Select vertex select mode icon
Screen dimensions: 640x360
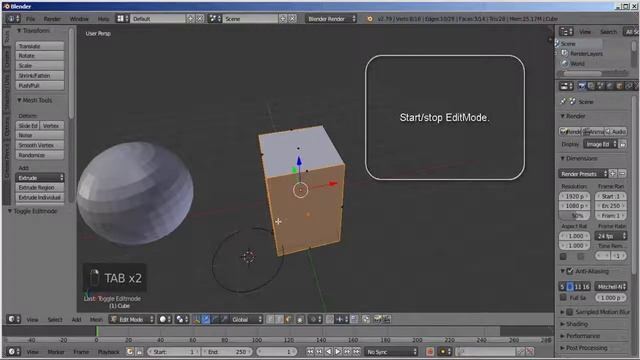pyautogui.click(x=270, y=319)
